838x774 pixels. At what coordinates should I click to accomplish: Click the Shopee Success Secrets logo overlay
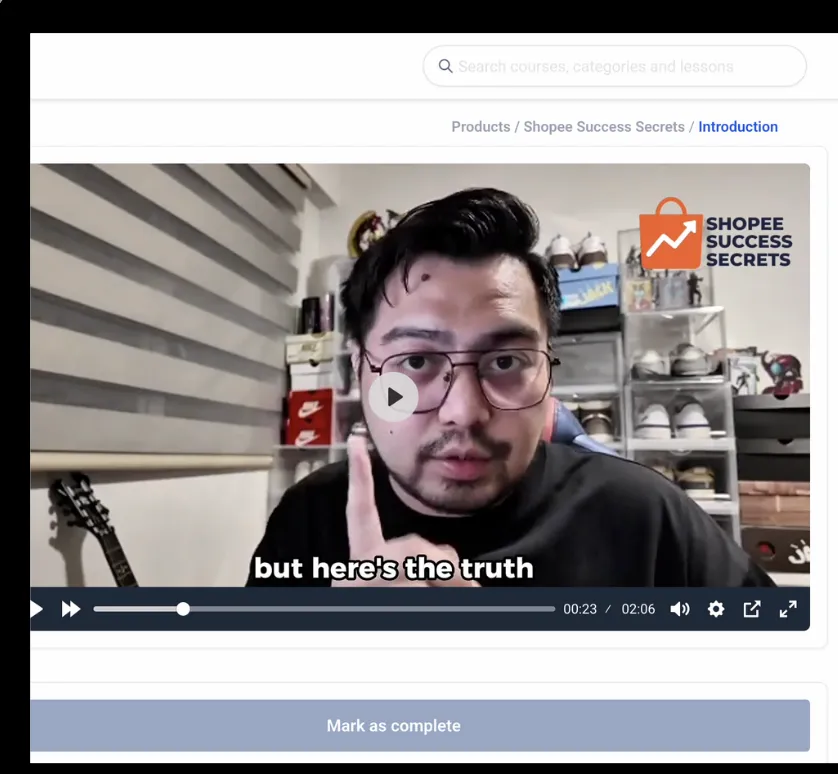pyautogui.click(x=716, y=234)
